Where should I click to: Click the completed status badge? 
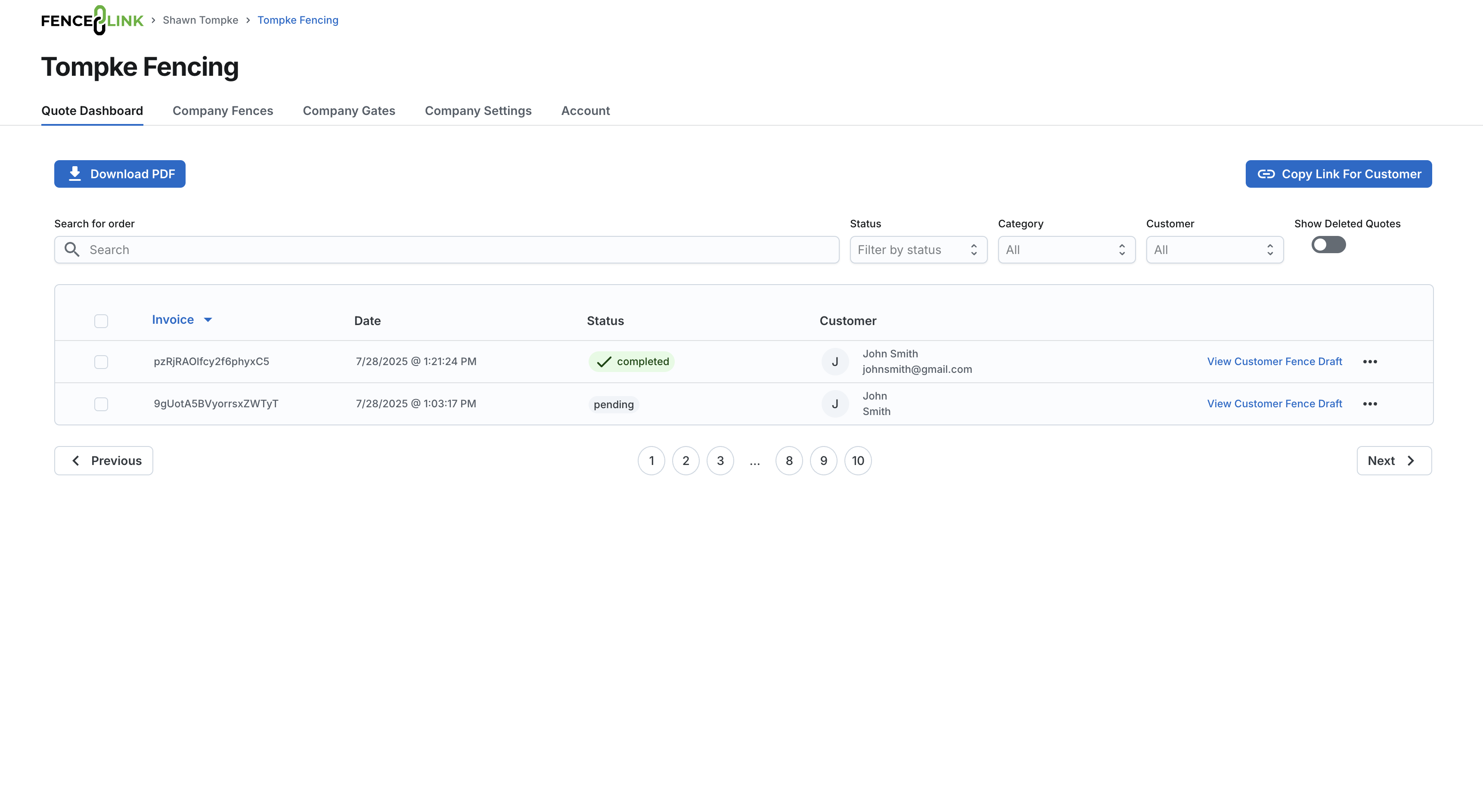click(x=632, y=362)
